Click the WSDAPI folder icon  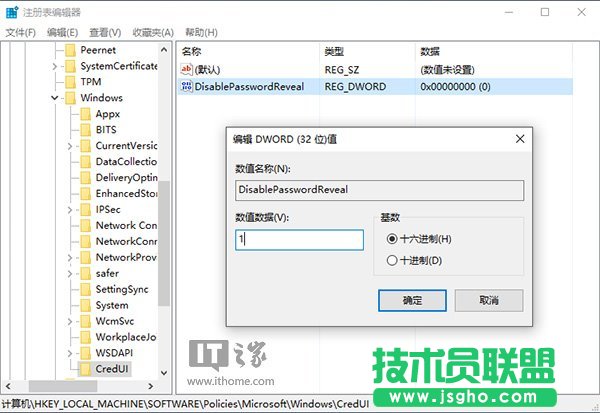tap(86, 353)
